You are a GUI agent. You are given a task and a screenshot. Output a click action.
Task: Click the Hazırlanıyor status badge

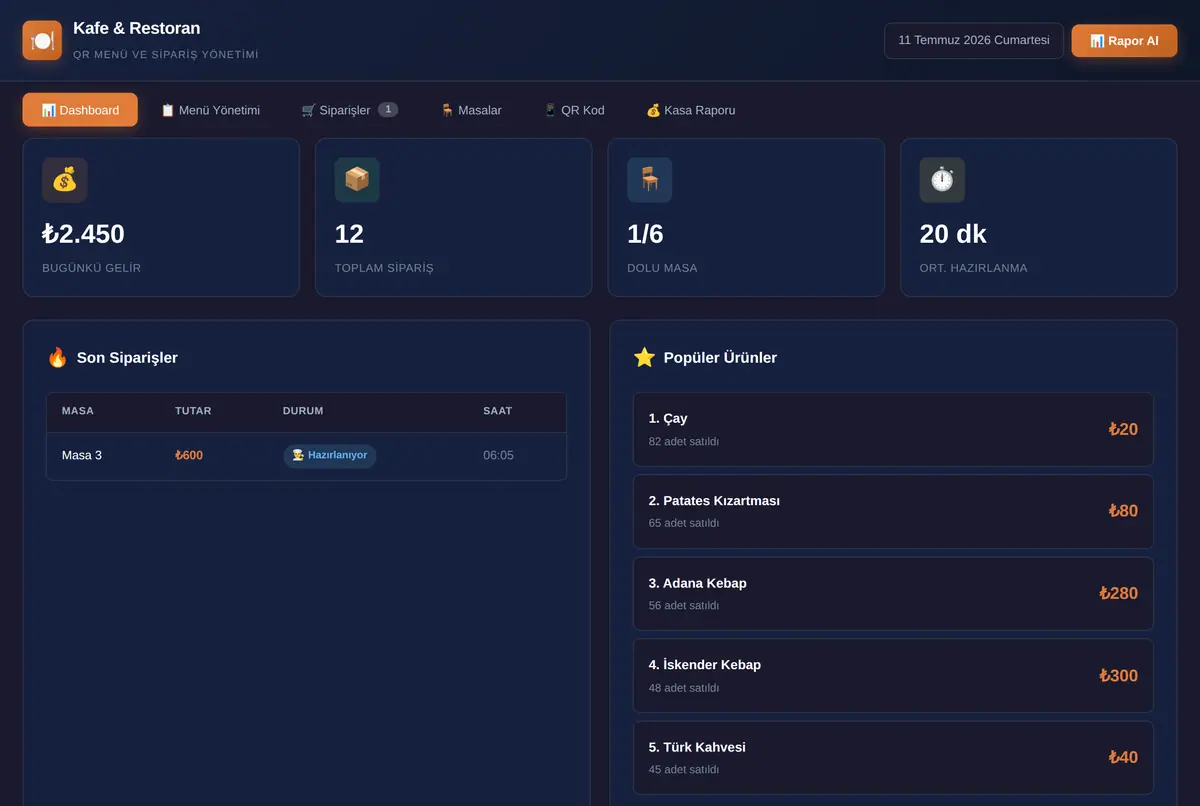coord(330,455)
